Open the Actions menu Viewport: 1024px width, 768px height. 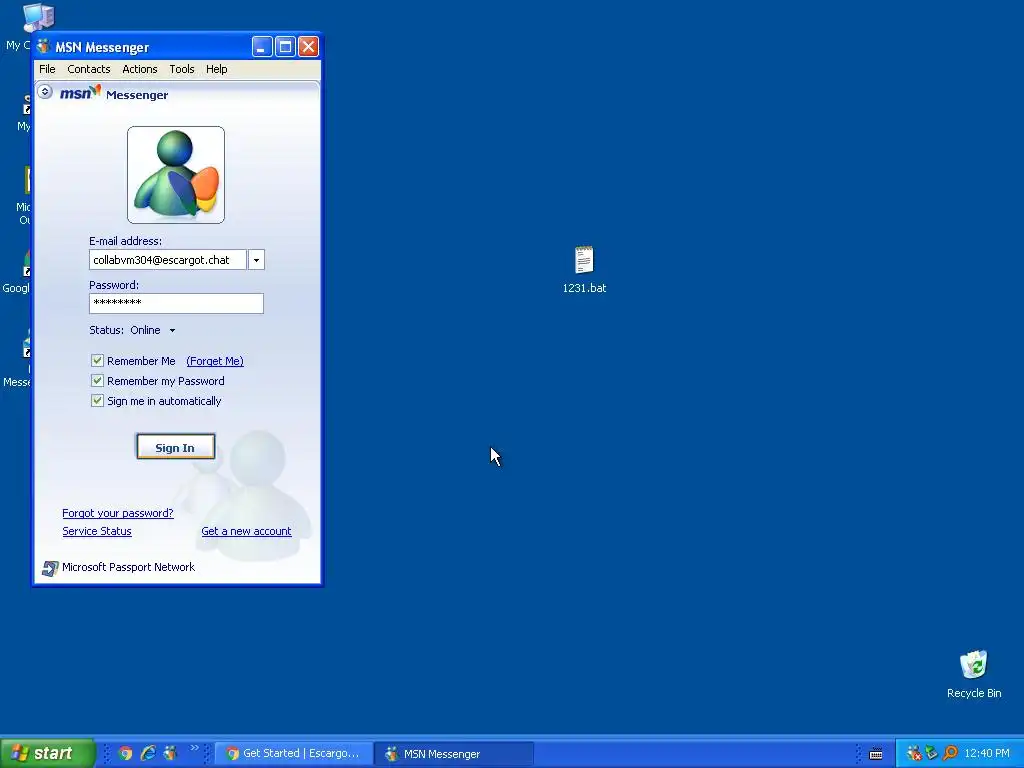[x=140, y=69]
